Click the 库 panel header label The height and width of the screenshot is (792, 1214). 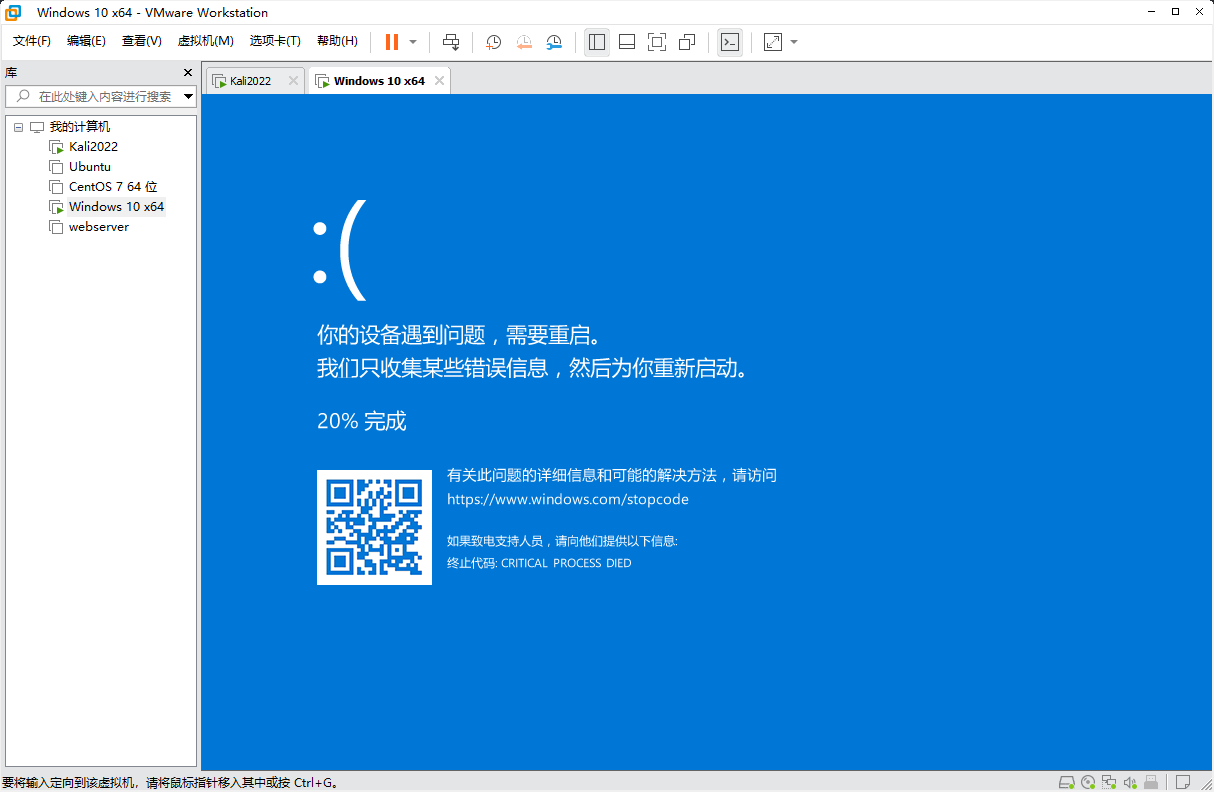(10, 73)
